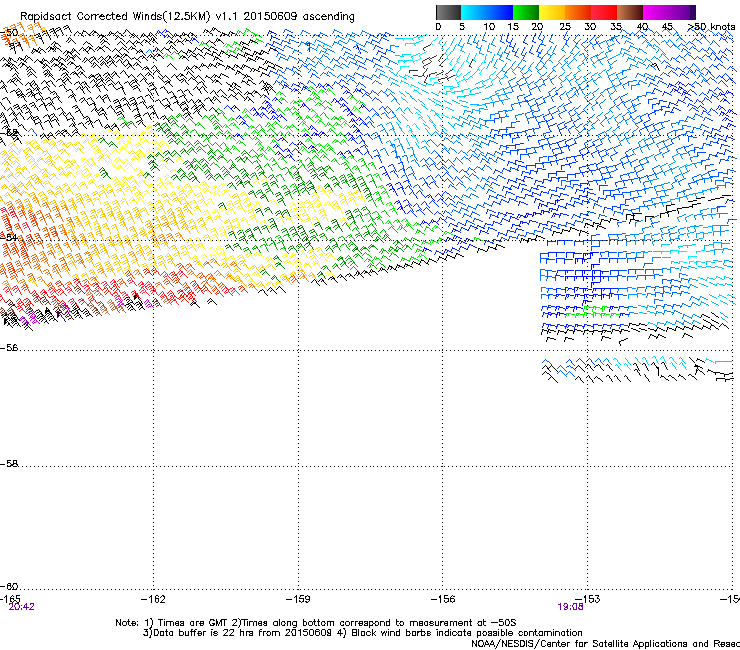Click longitude label -159
This screenshot has width=740, height=650.
[x=298, y=599]
